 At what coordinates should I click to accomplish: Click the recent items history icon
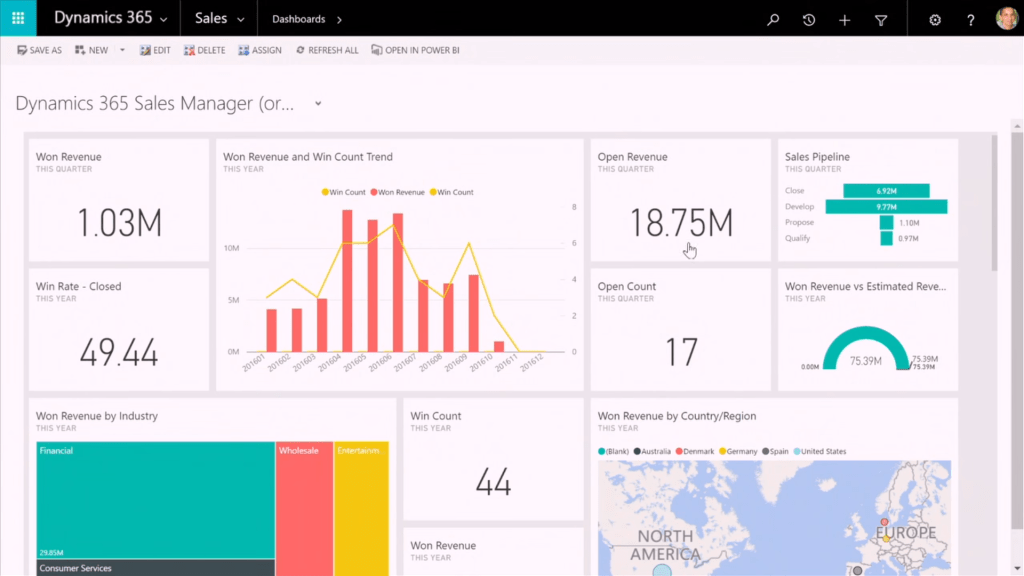point(808,18)
